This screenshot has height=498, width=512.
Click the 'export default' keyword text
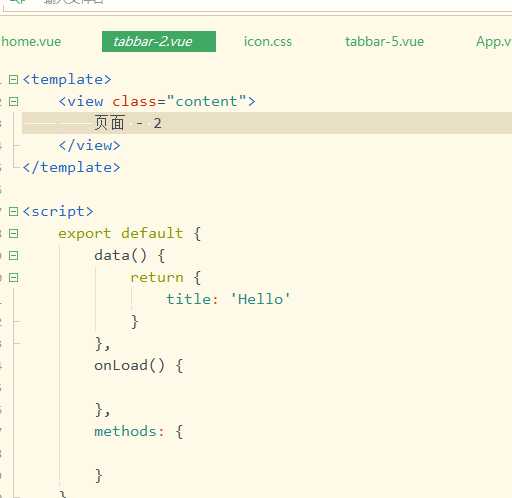click(121, 233)
